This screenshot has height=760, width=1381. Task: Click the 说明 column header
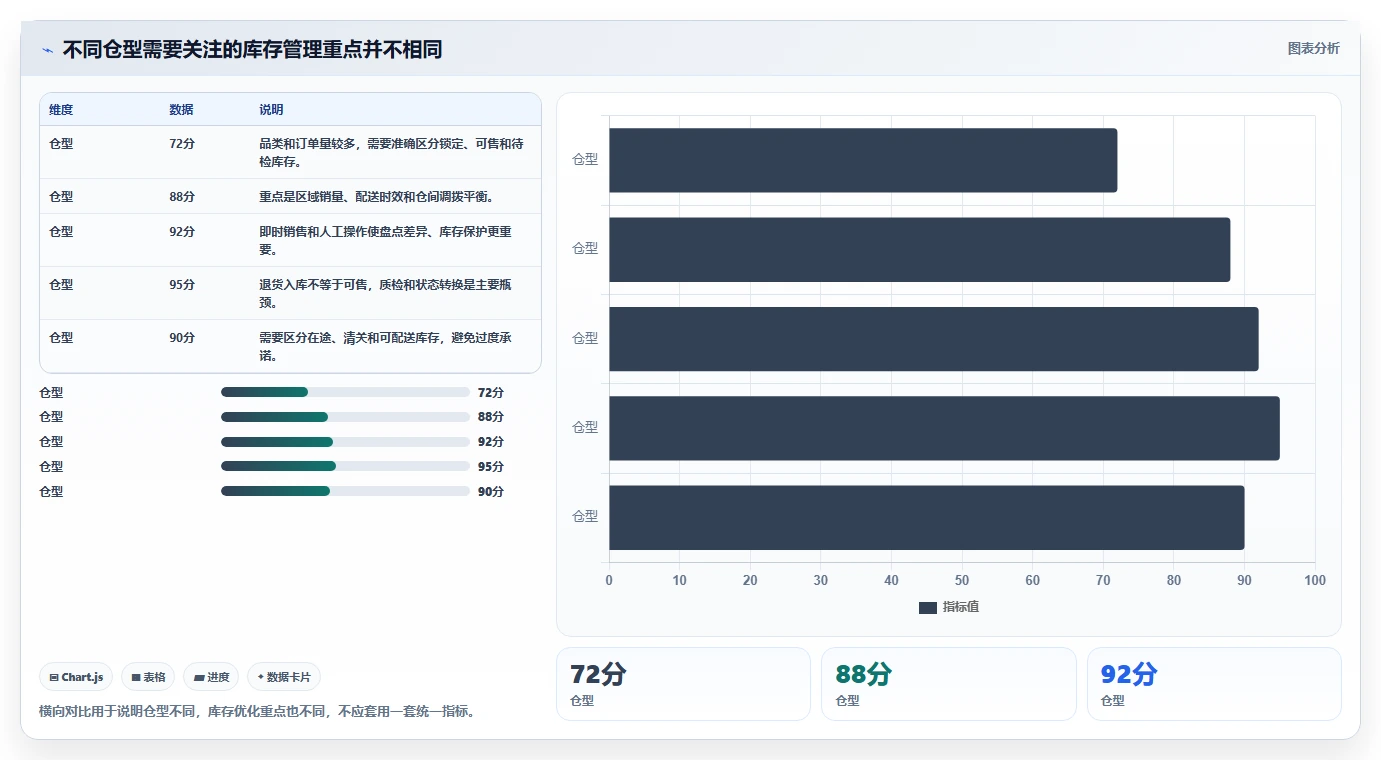(271, 110)
